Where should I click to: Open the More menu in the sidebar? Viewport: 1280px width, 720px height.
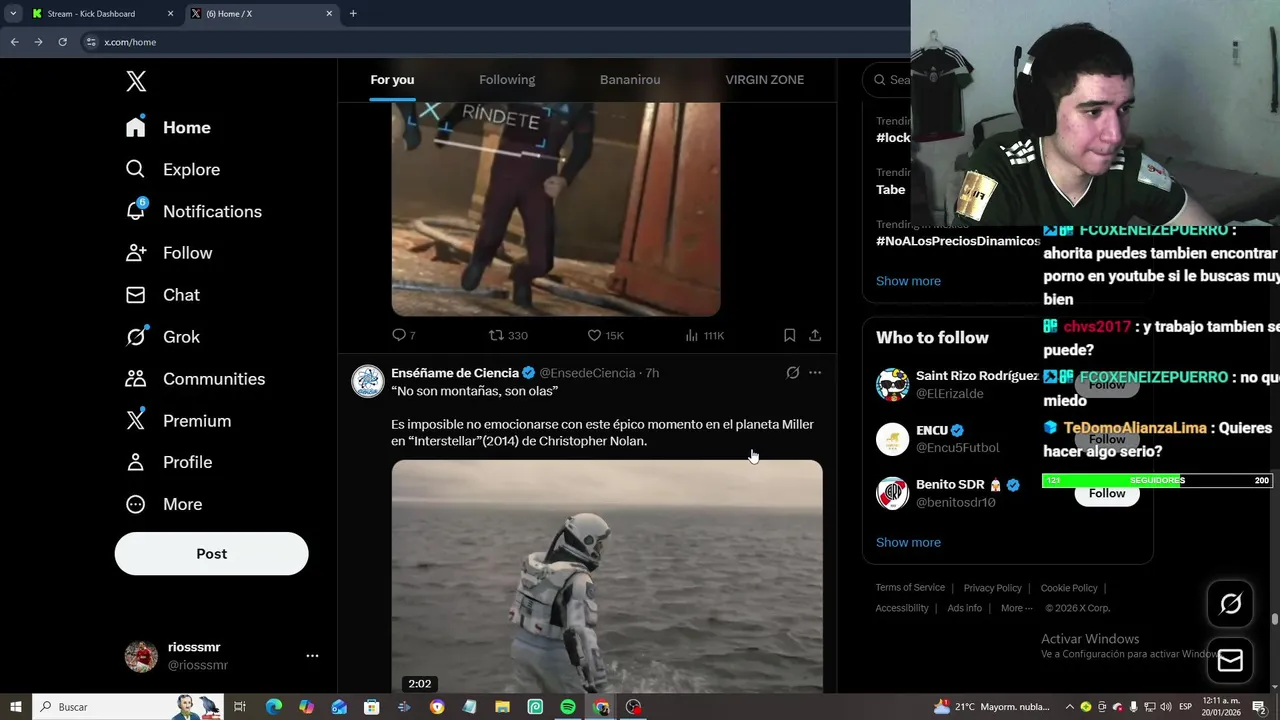tap(164, 504)
